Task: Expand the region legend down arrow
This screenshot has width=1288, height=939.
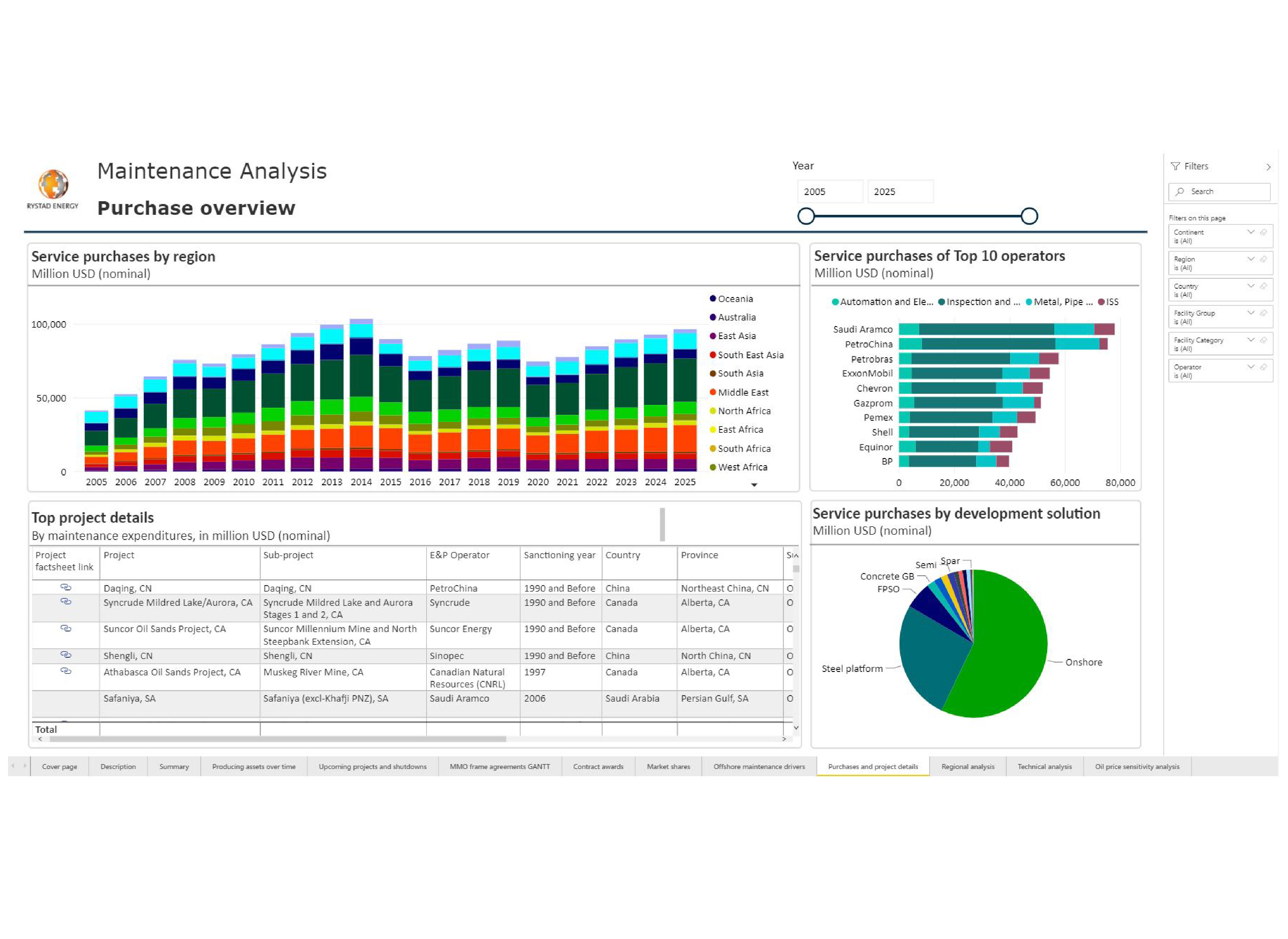Action: click(754, 485)
